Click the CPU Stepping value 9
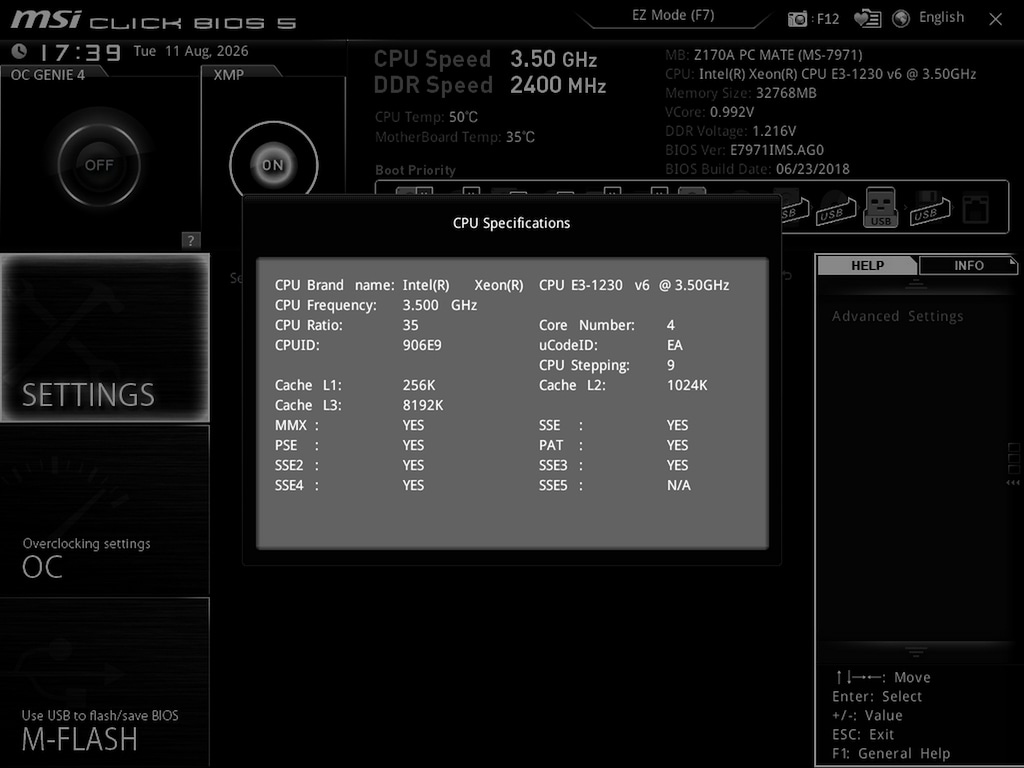The height and width of the screenshot is (768, 1024). click(671, 365)
